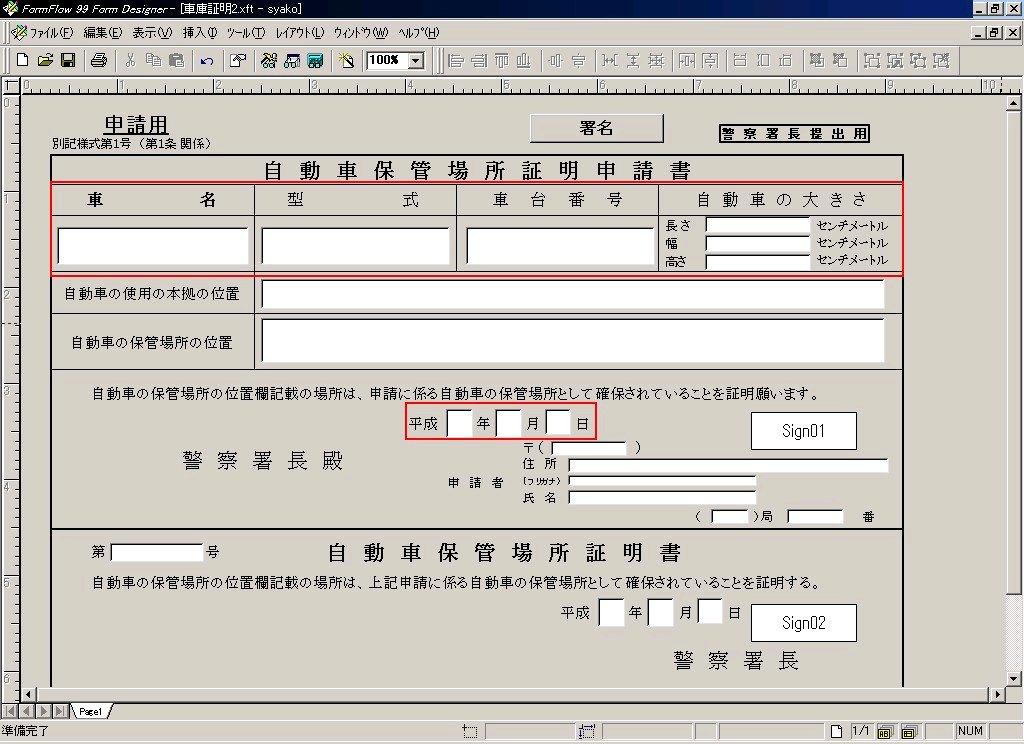Image resolution: width=1024 pixels, height=744 pixels.
Task: Click the second binoculars form view icon
Action: pos(292,61)
